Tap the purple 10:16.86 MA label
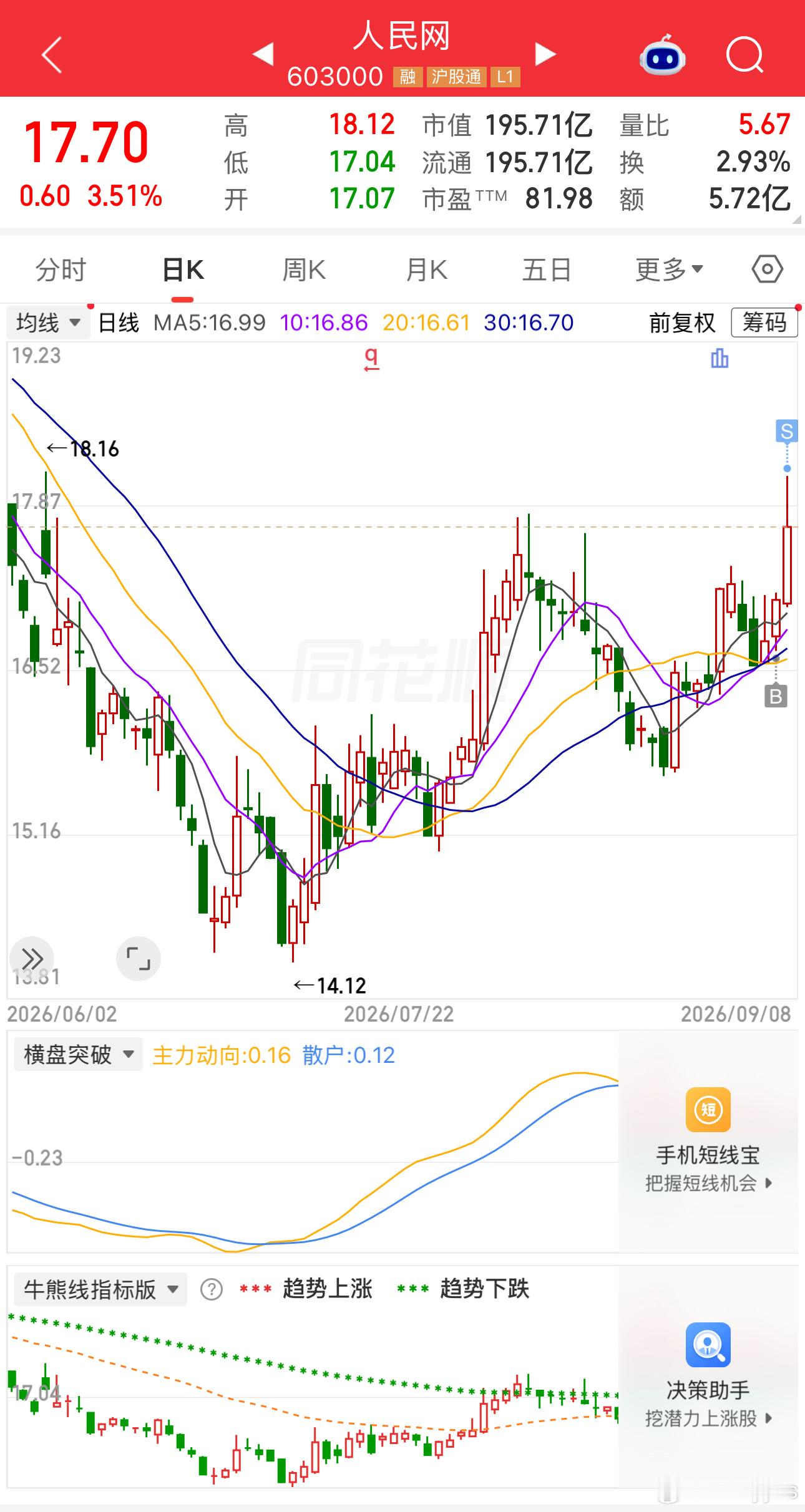Screen dimensions: 805x1512 point(324,322)
